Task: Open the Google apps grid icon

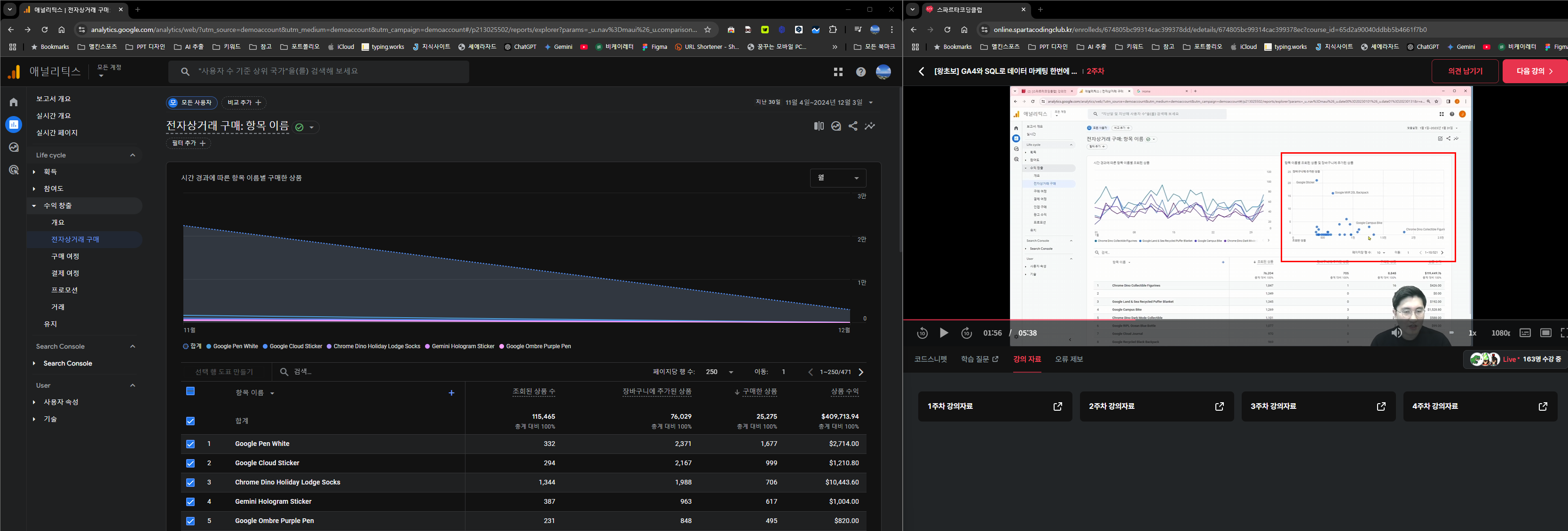Action: 838,72
